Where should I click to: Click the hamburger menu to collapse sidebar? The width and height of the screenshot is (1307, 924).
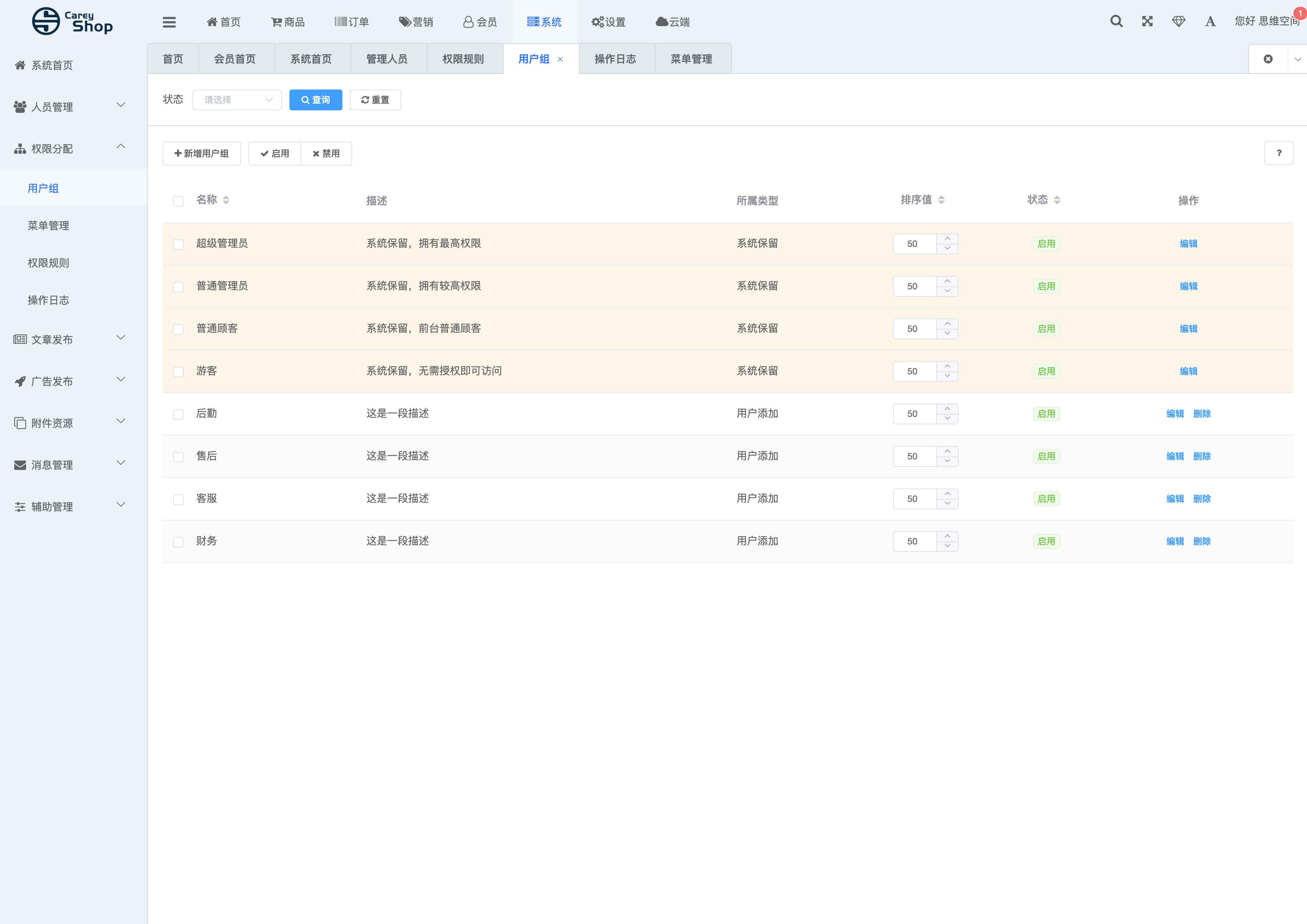click(x=169, y=22)
